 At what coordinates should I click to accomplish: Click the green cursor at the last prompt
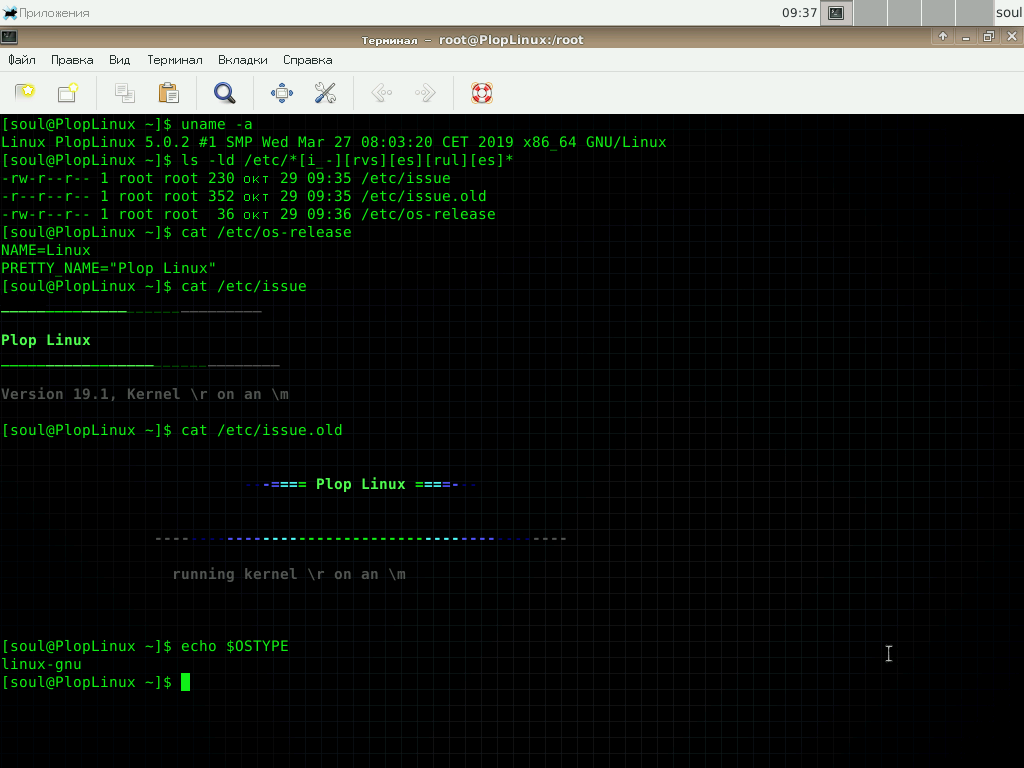tap(185, 682)
